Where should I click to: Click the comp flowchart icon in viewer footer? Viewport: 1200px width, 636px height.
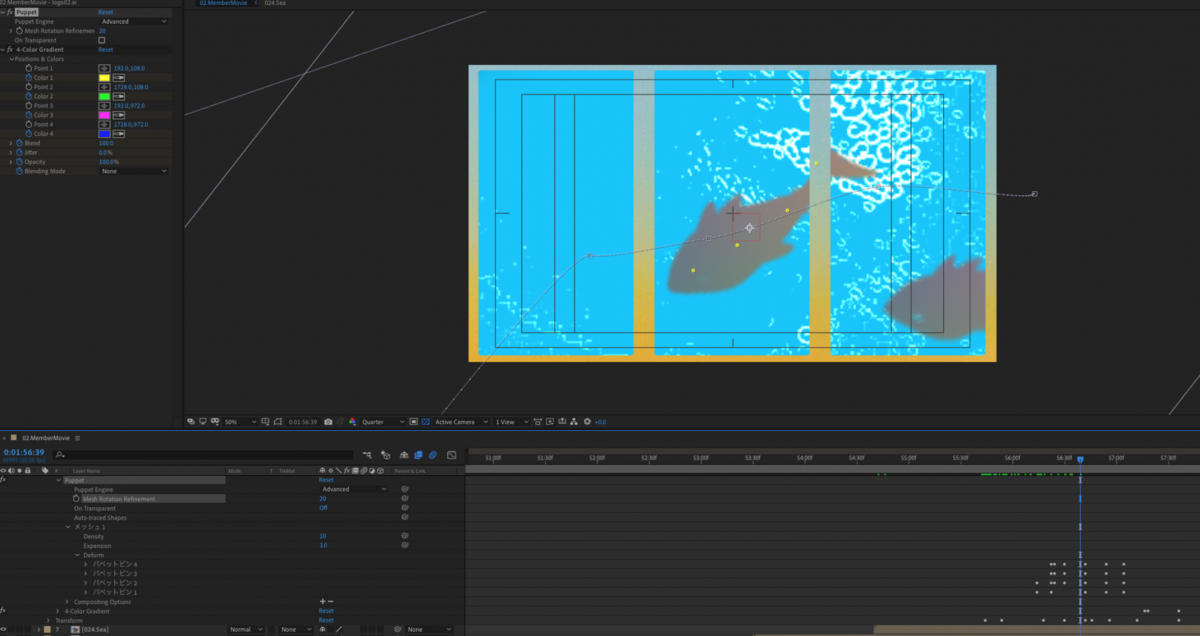(x=575, y=422)
